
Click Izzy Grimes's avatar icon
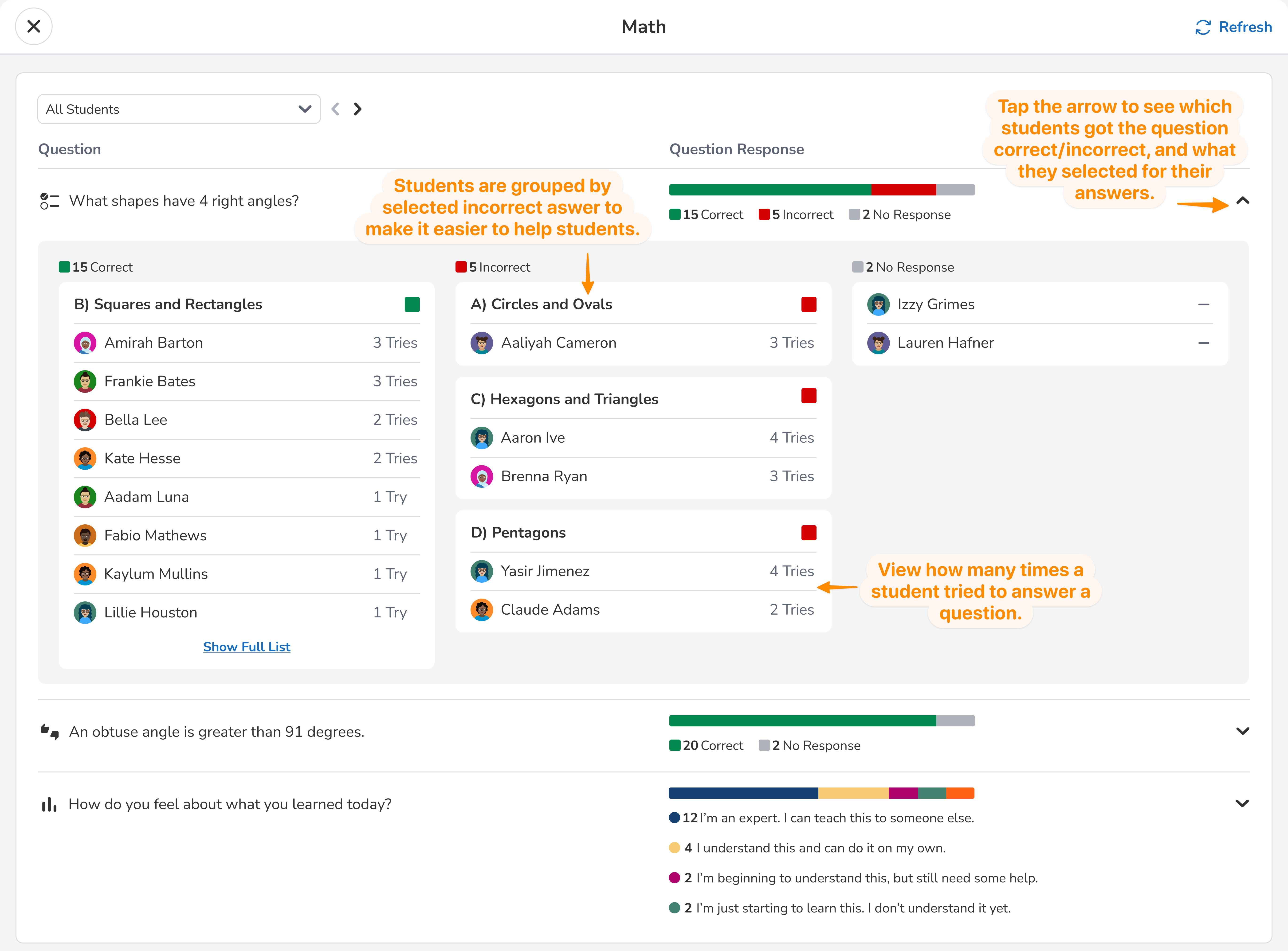point(878,304)
